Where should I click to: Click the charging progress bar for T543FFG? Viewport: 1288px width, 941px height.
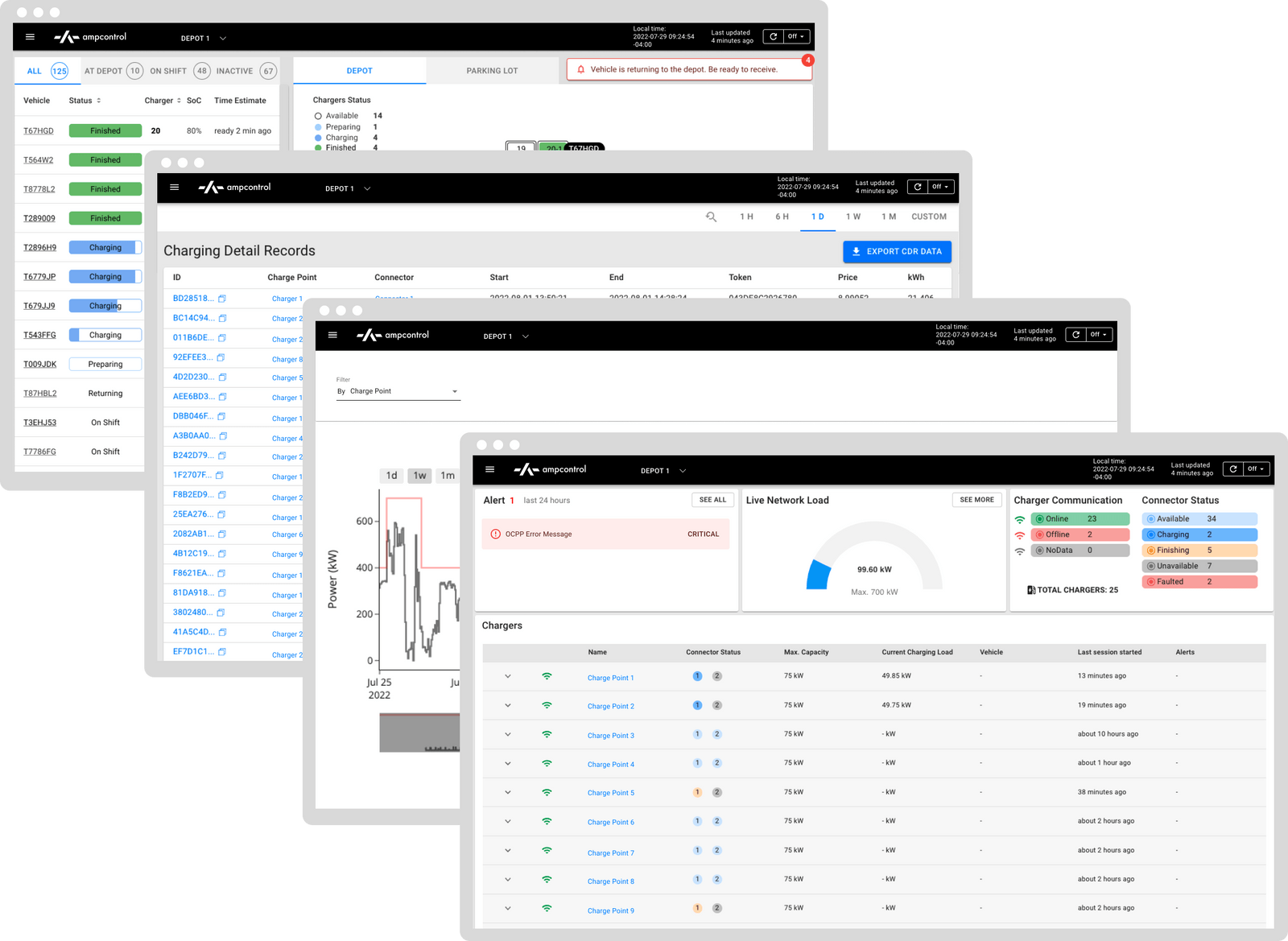pos(105,334)
